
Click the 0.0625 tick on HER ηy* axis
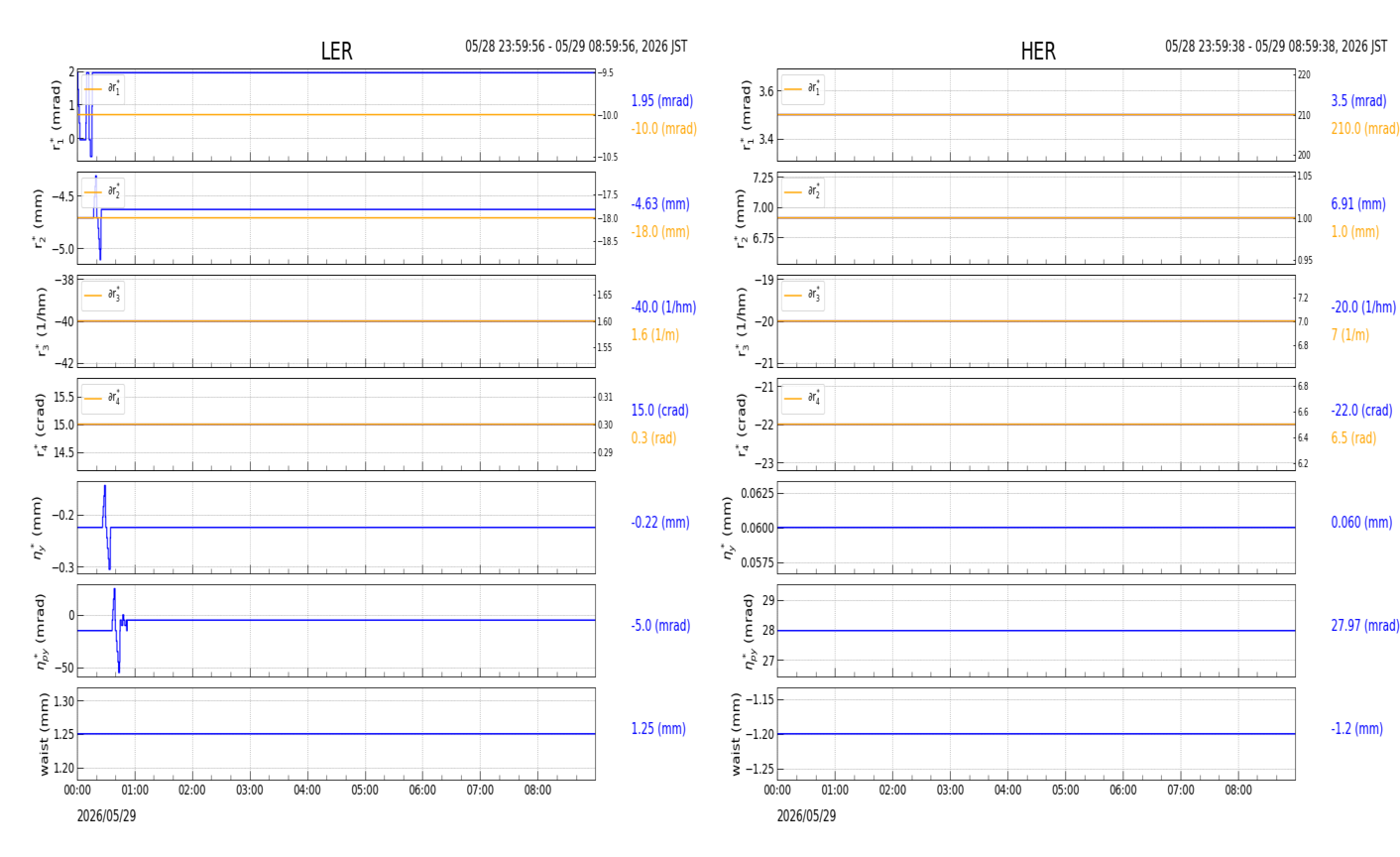[x=756, y=493]
